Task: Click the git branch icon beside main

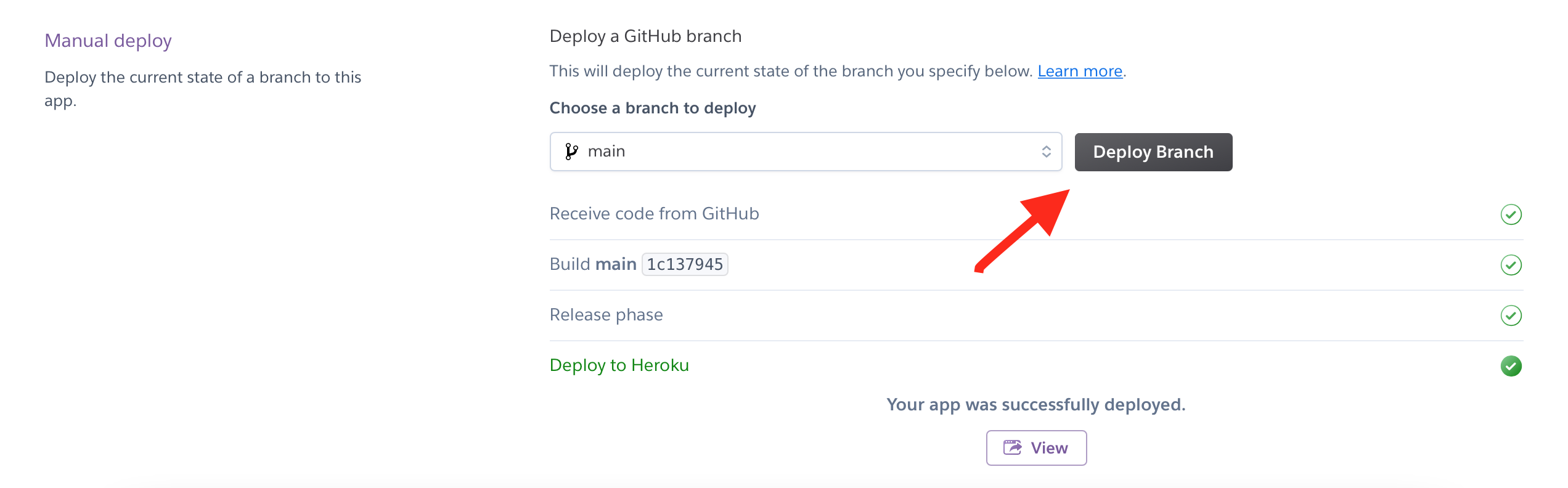Action: 571,152
